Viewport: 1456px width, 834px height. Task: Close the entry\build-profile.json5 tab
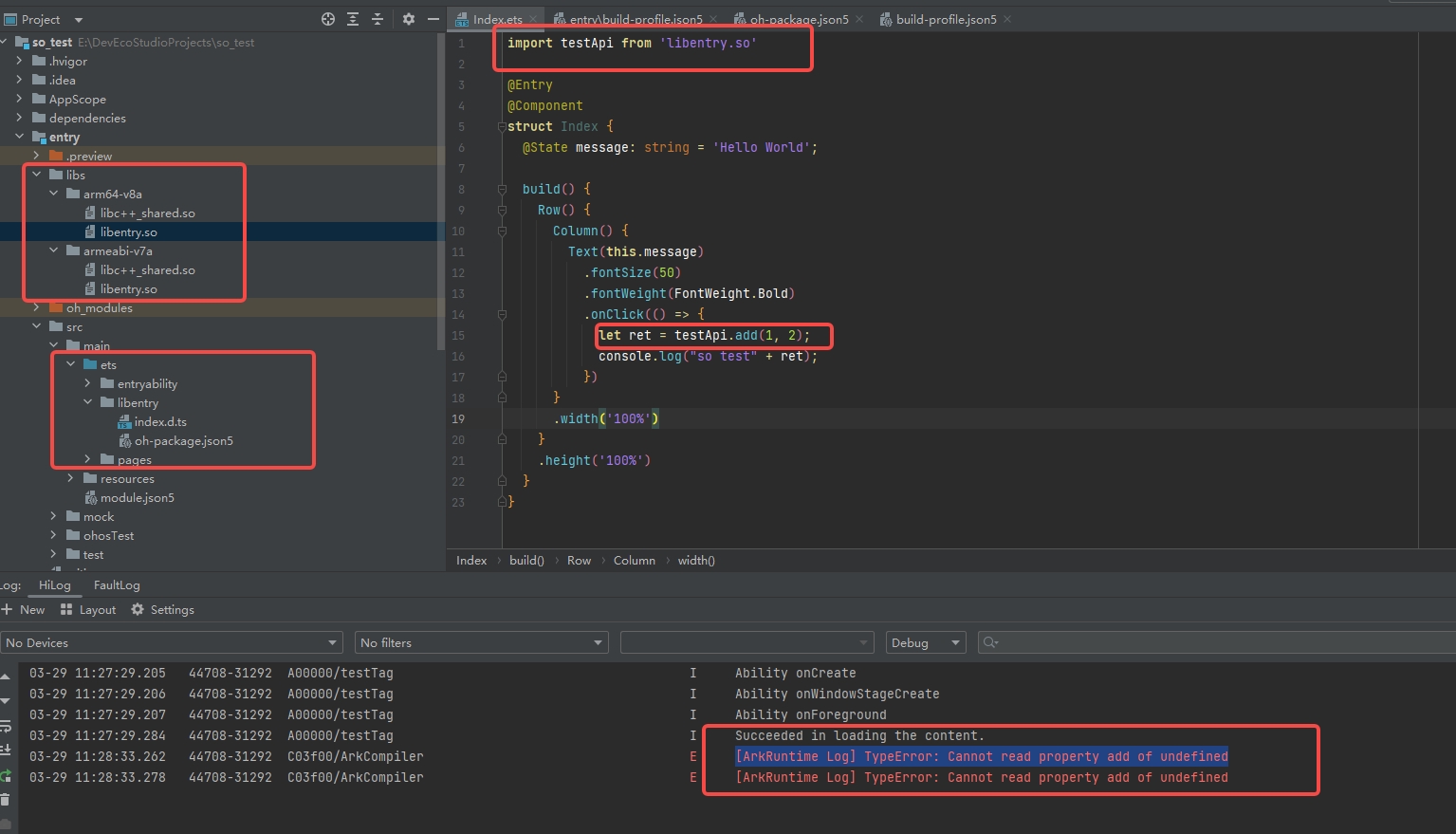coord(713,19)
